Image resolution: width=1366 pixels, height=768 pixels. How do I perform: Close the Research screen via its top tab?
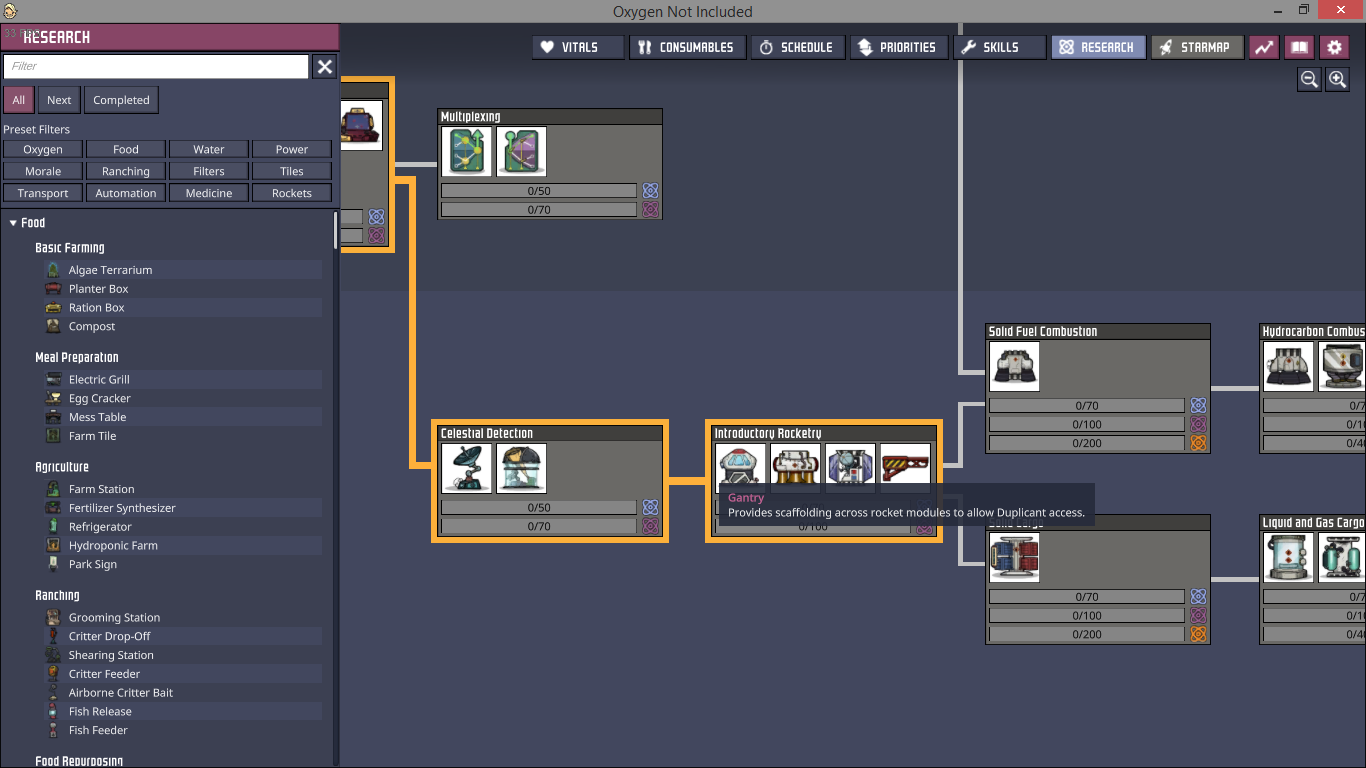[1098, 47]
